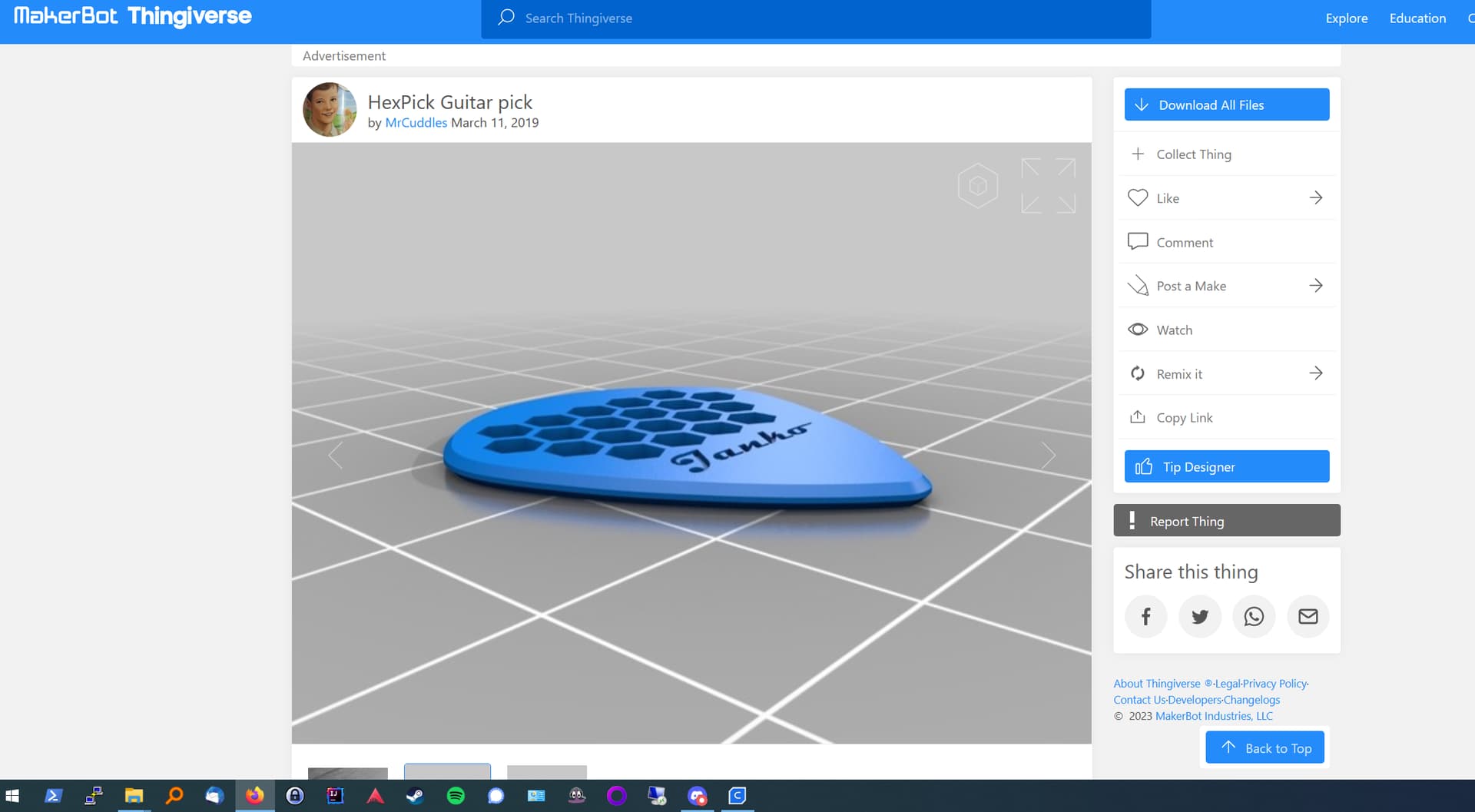
Task: Show next image in the gallery
Action: [1048, 456]
